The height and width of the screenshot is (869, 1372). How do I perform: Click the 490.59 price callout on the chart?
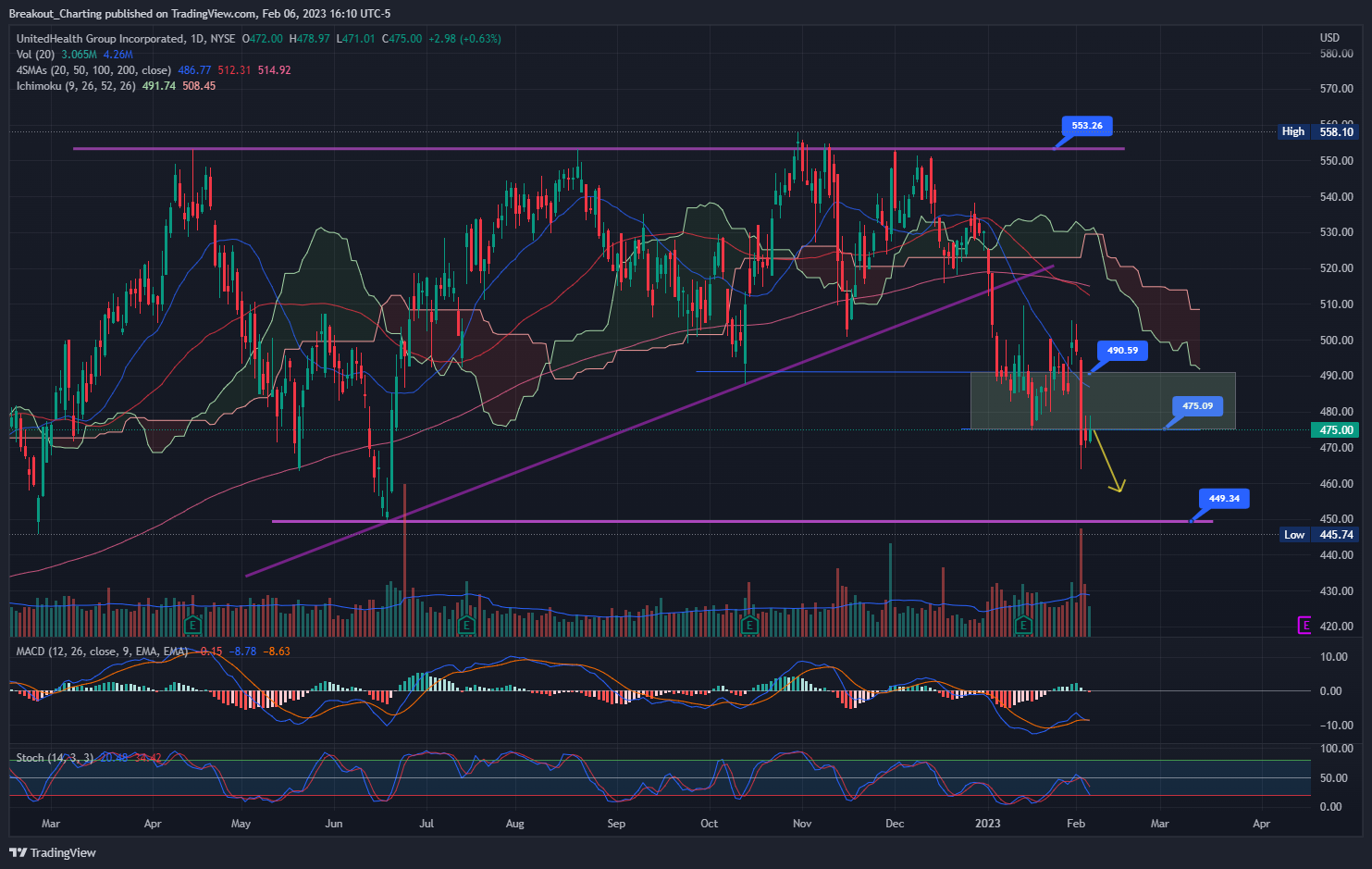pyautogui.click(x=1121, y=350)
